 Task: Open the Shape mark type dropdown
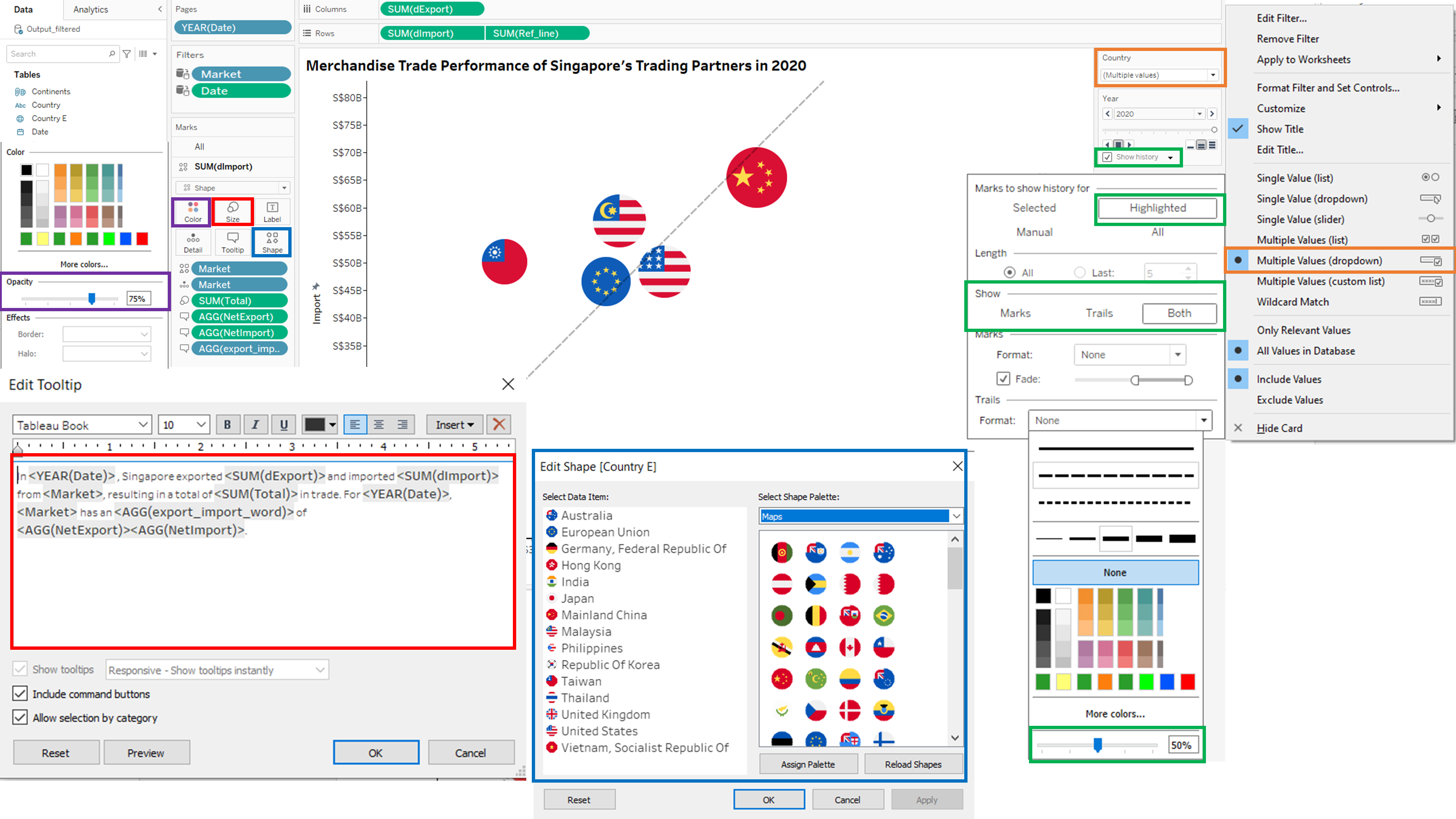pos(233,188)
